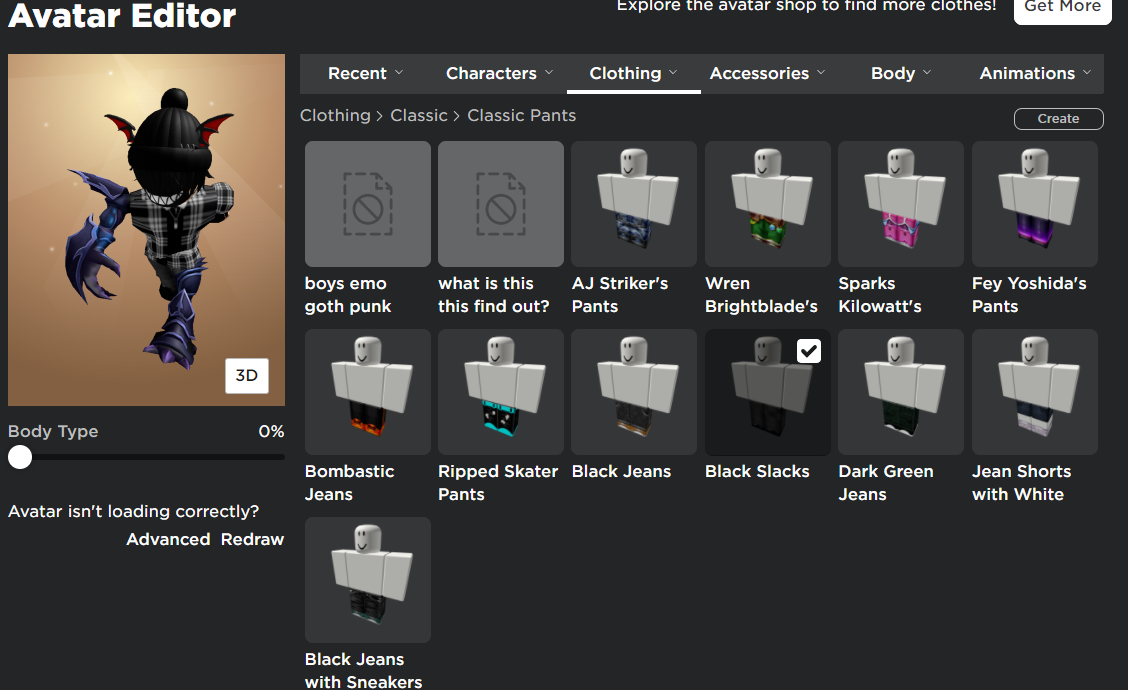Click the avatar preview image
Screen dimensions: 1128x690
[146, 230]
